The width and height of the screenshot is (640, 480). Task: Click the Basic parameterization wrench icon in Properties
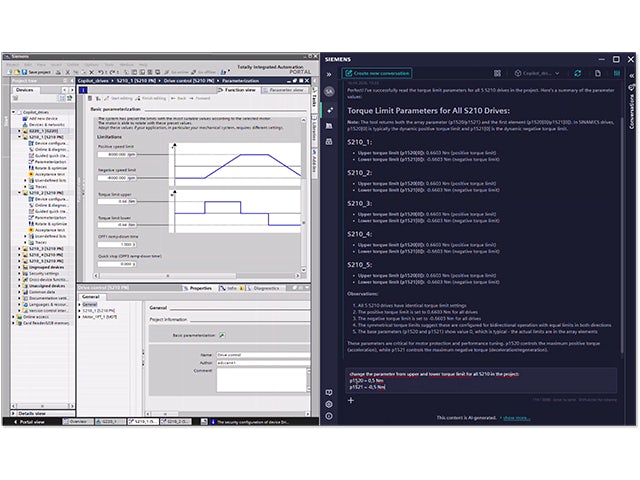(222, 335)
